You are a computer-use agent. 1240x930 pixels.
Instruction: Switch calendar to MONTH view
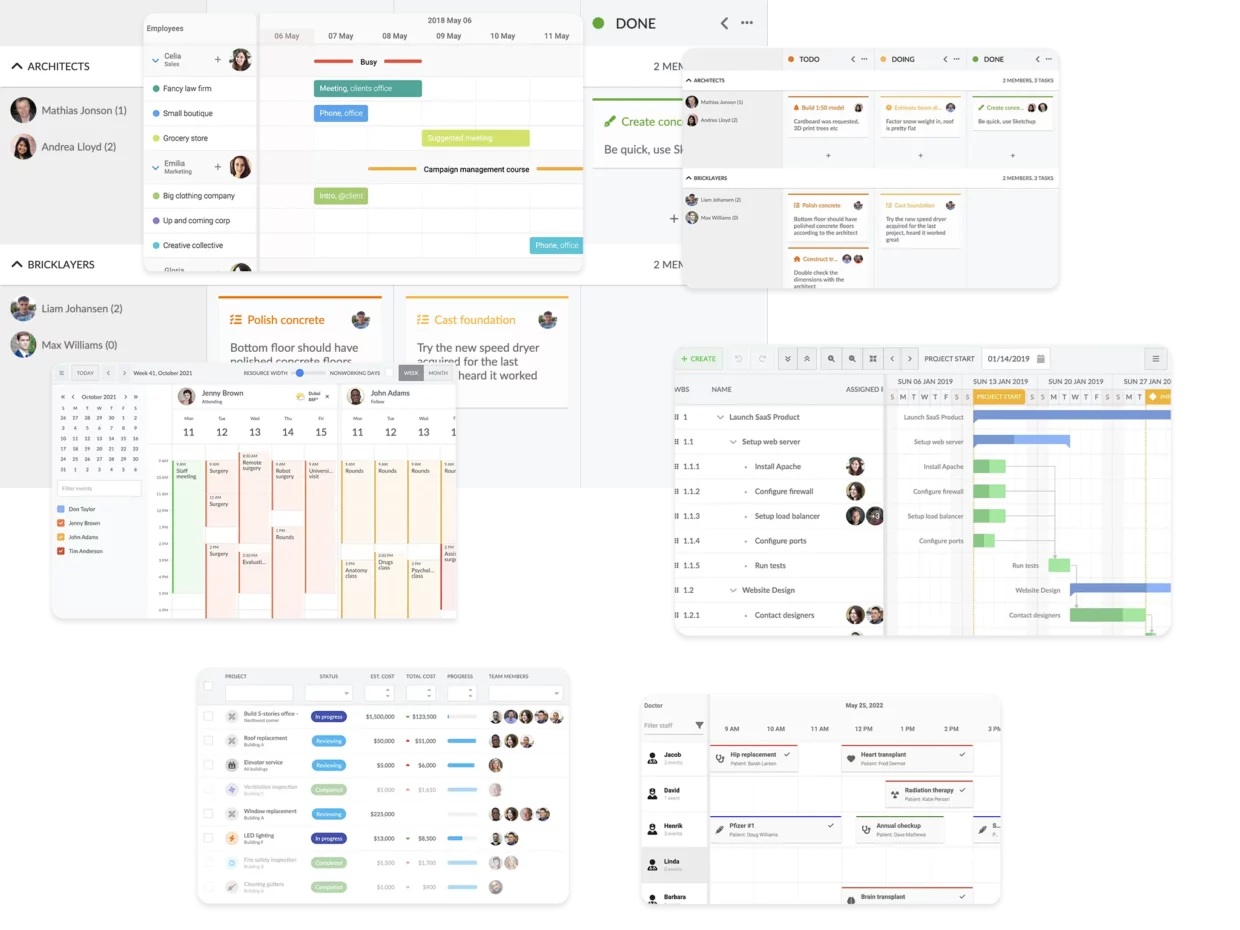[x=438, y=373]
